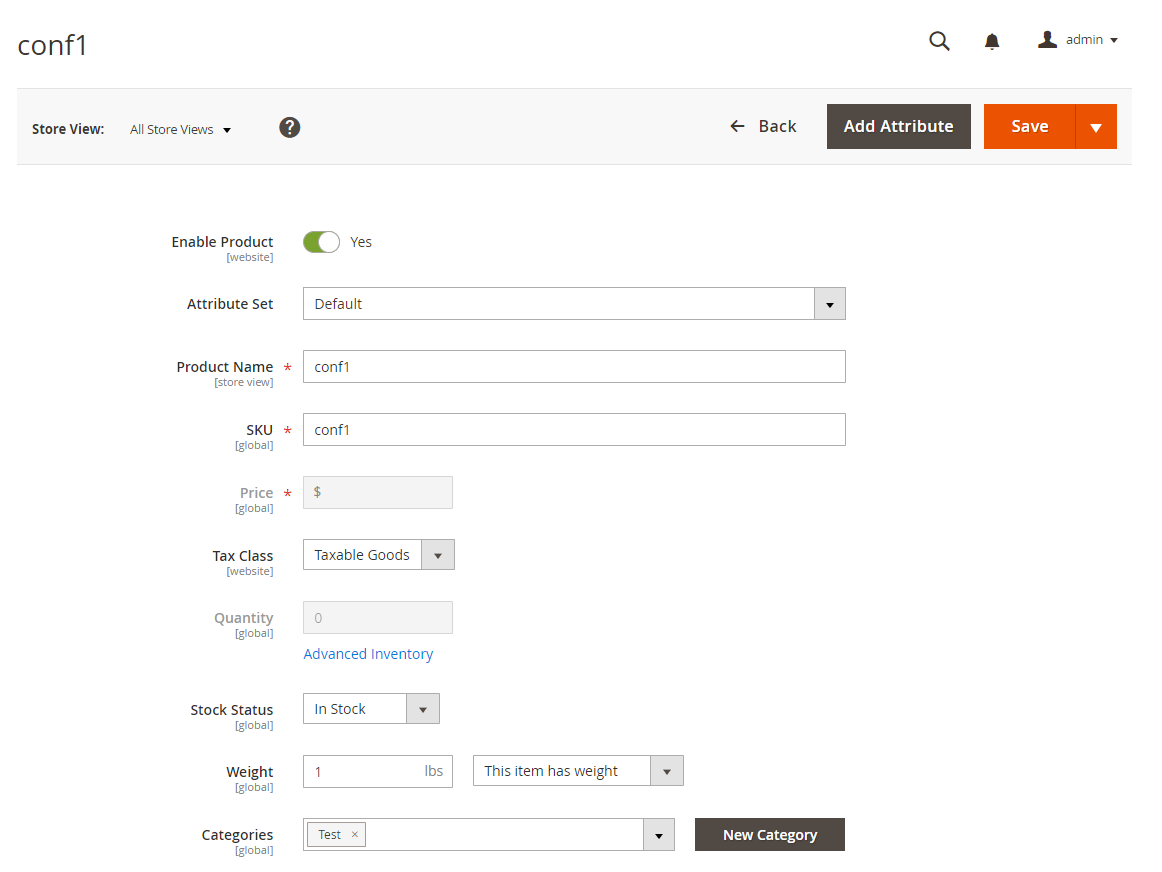Click the Back arrow icon
The width and height of the screenshot is (1162, 872).
737,127
